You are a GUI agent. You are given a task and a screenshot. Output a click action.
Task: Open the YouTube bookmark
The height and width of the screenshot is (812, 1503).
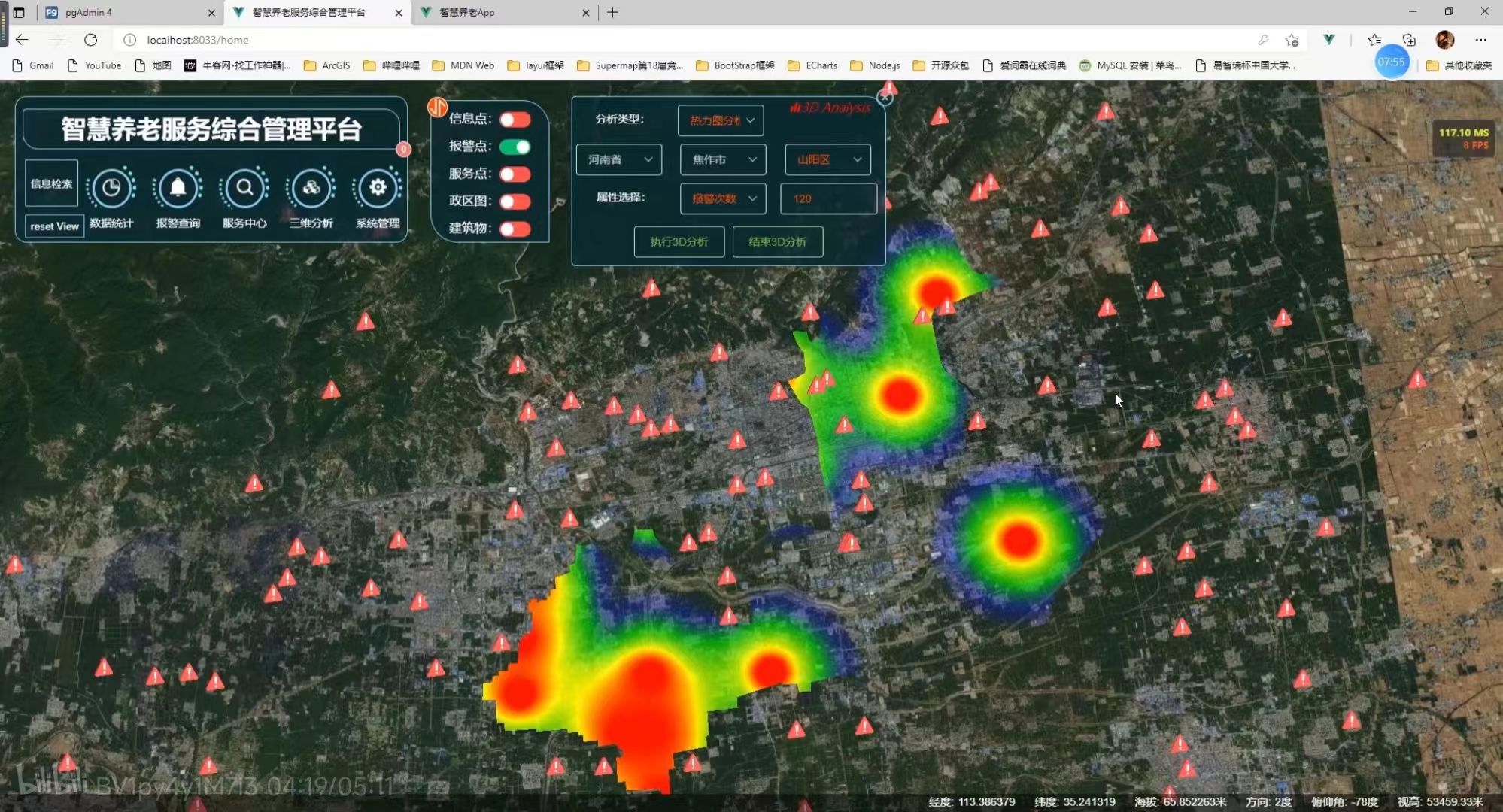(94, 65)
